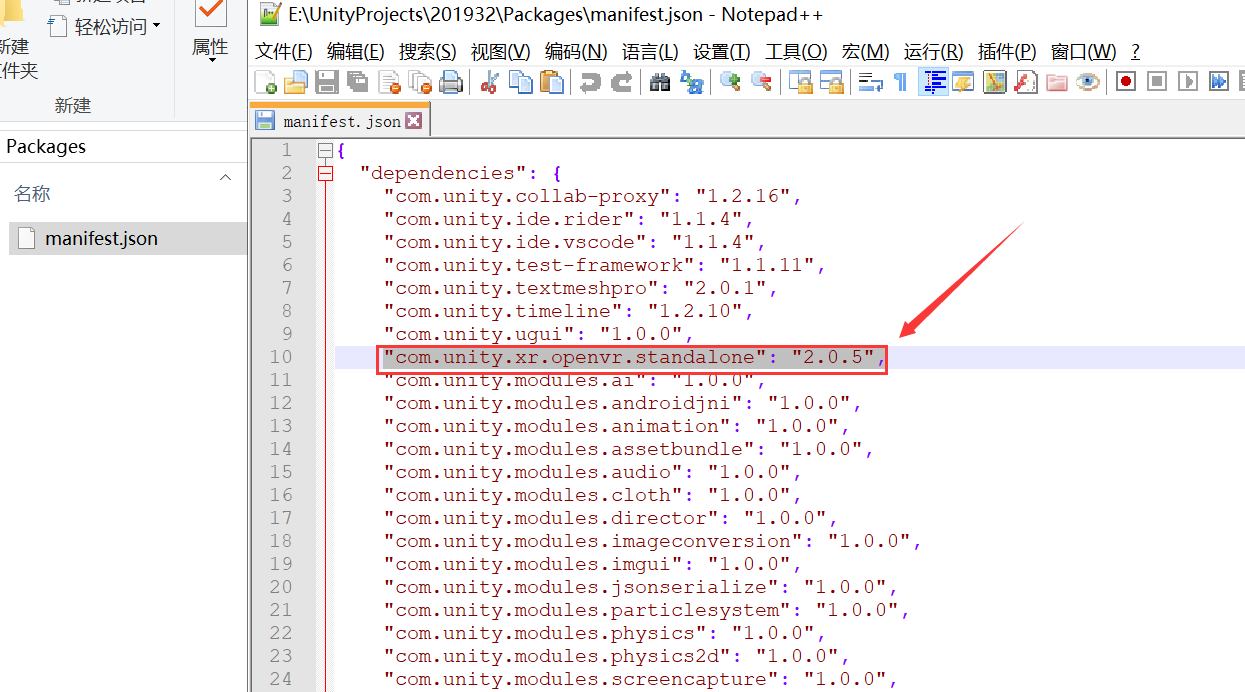1245x692 pixels.
Task: Cut selection with the scissors icon
Action: 489,82
